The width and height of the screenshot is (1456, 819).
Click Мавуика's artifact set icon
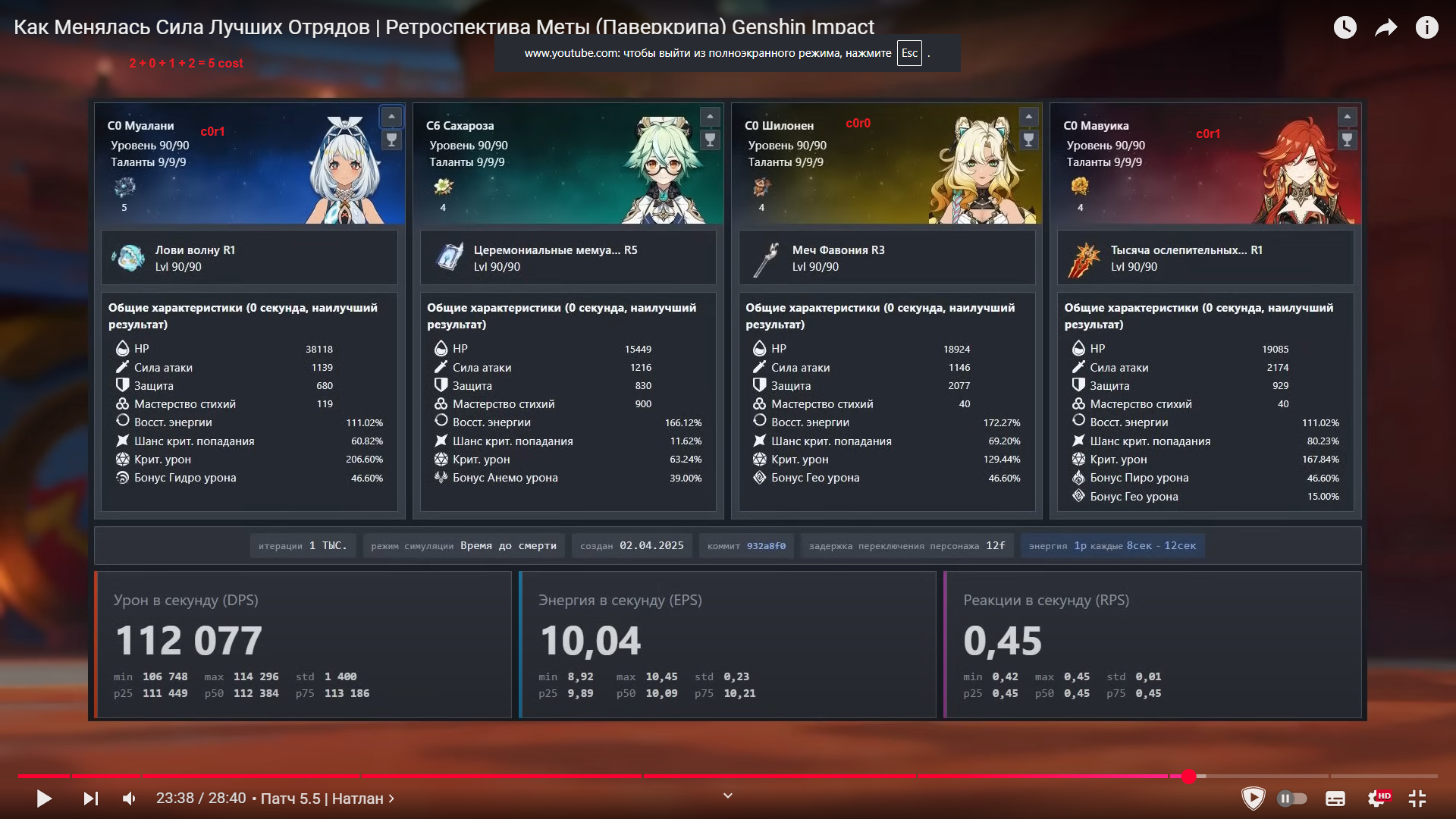click(1080, 187)
